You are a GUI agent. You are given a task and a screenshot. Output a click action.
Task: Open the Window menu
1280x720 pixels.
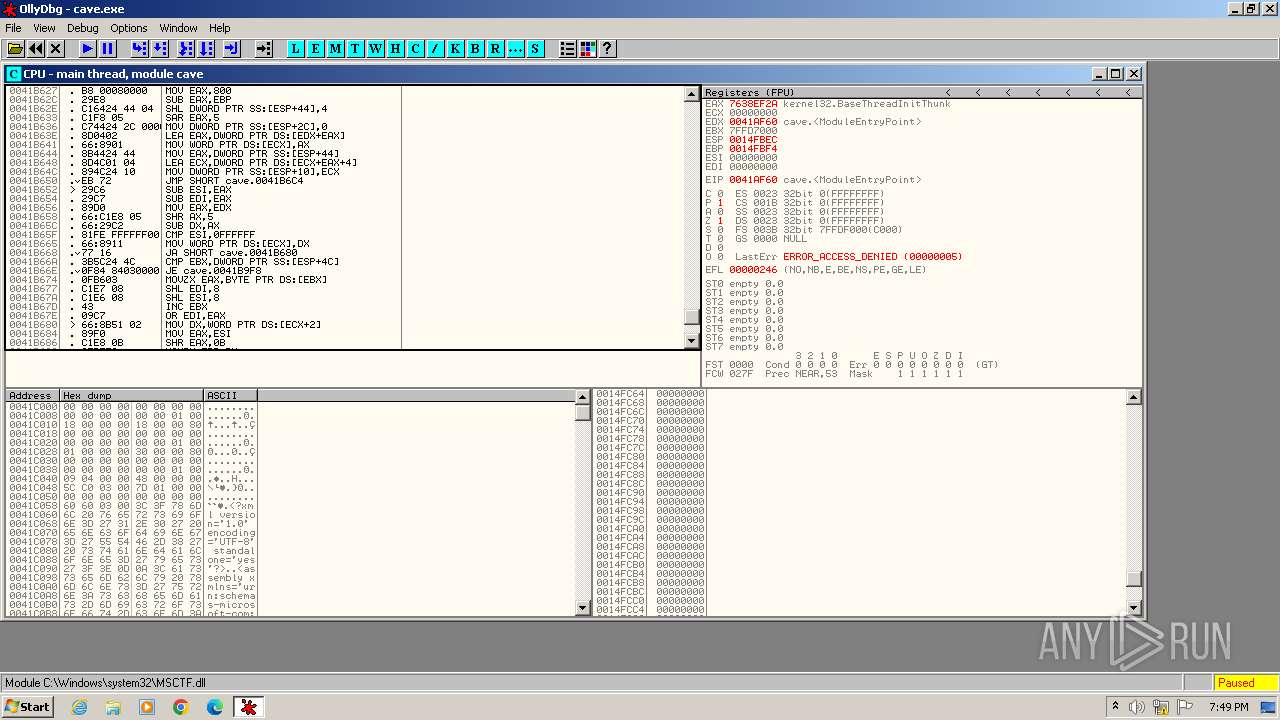pyautogui.click(x=179, y=28)
